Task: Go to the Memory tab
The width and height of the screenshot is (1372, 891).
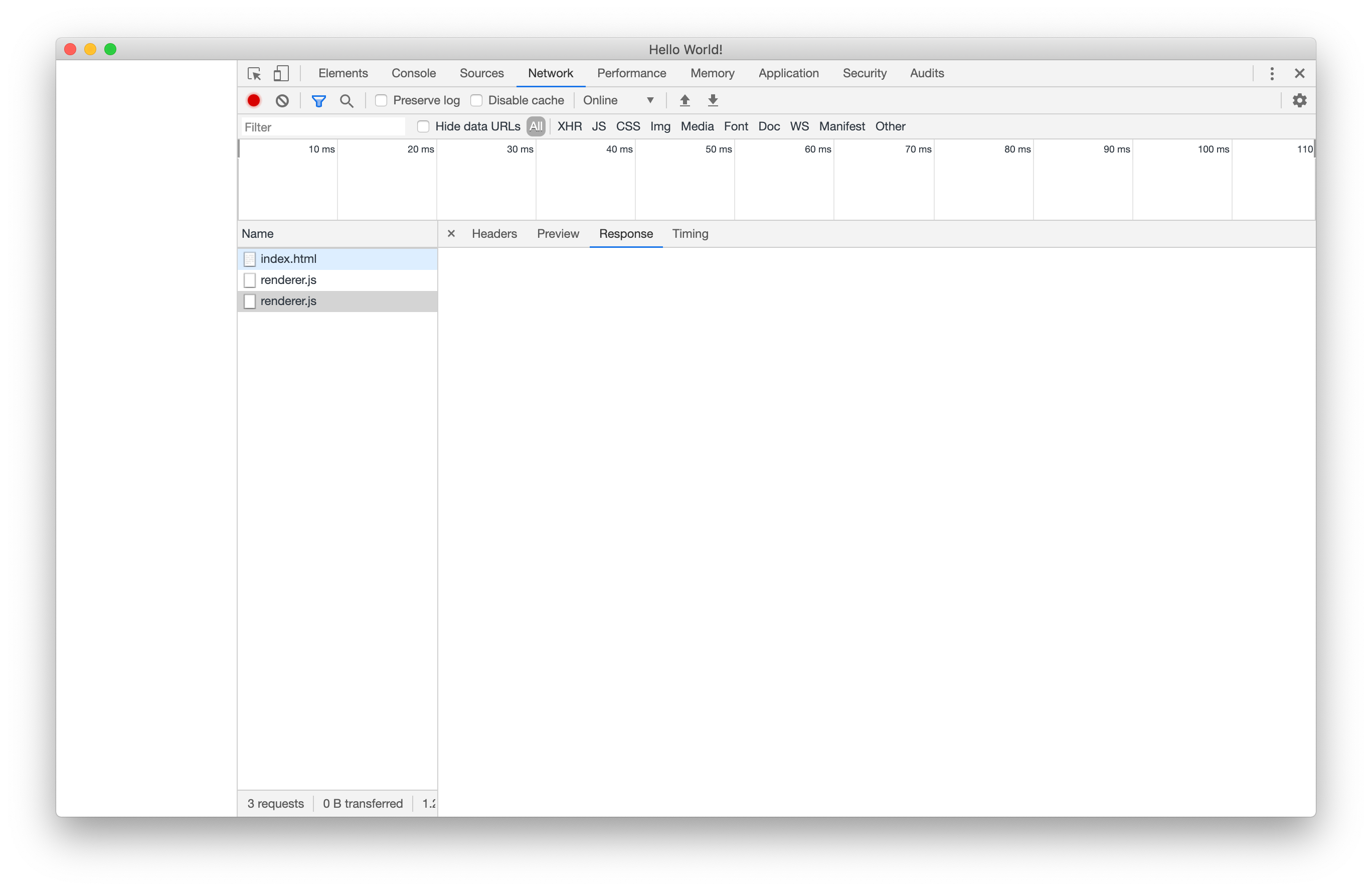Action: coord(713,73)
